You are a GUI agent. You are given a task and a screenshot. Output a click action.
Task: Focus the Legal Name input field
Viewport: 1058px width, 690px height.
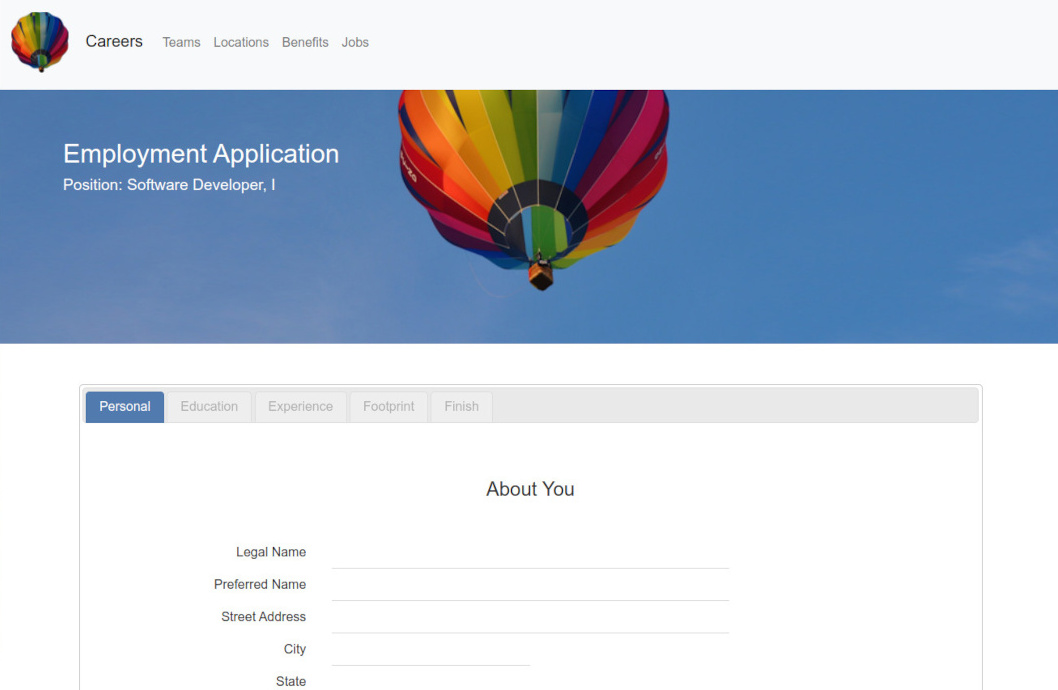(x=530, y=553)
